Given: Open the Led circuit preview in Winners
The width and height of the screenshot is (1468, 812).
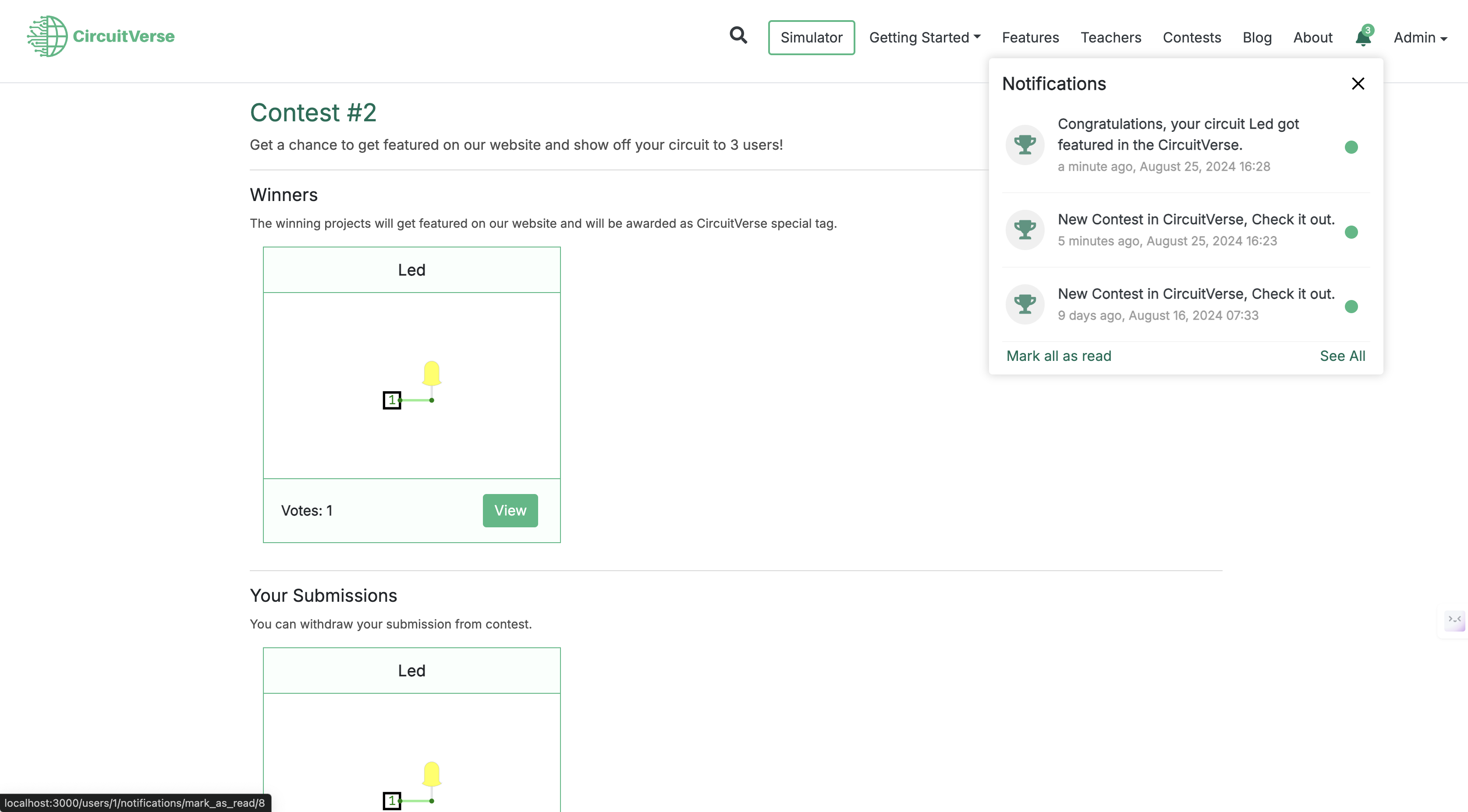Looking at the screenshot, I should (411, 385).
